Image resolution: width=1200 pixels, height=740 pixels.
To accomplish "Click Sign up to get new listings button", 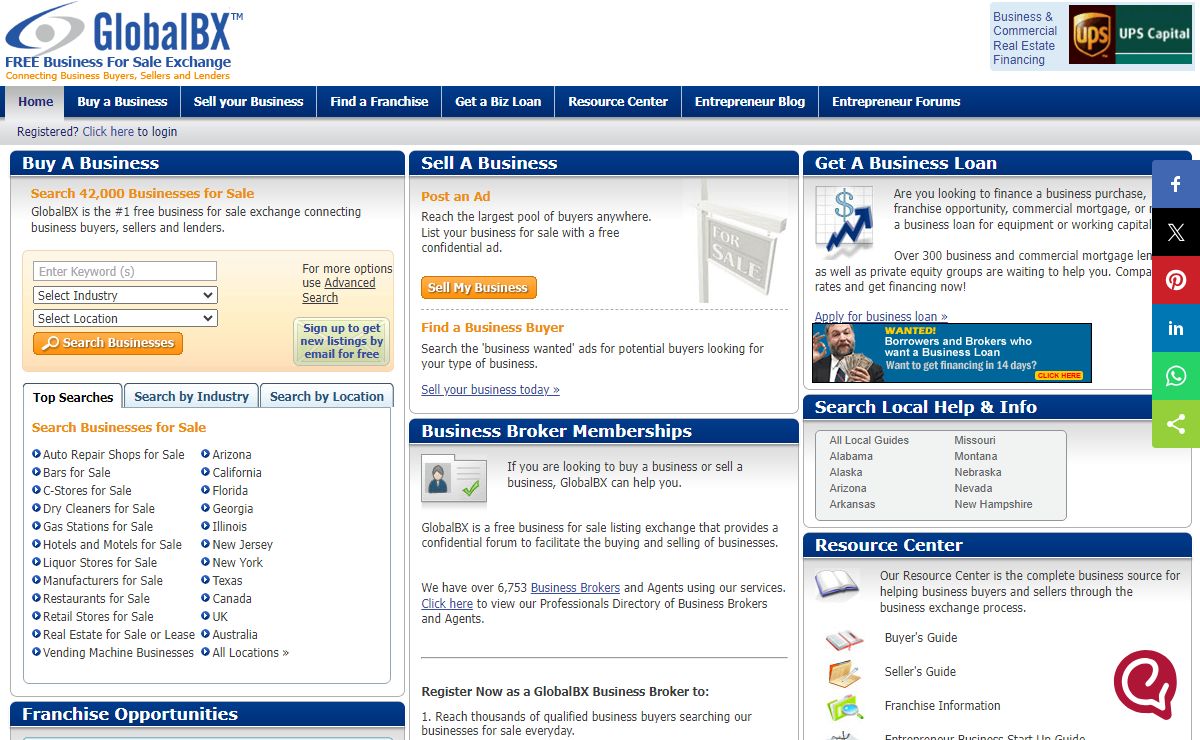I will [342, 341].
